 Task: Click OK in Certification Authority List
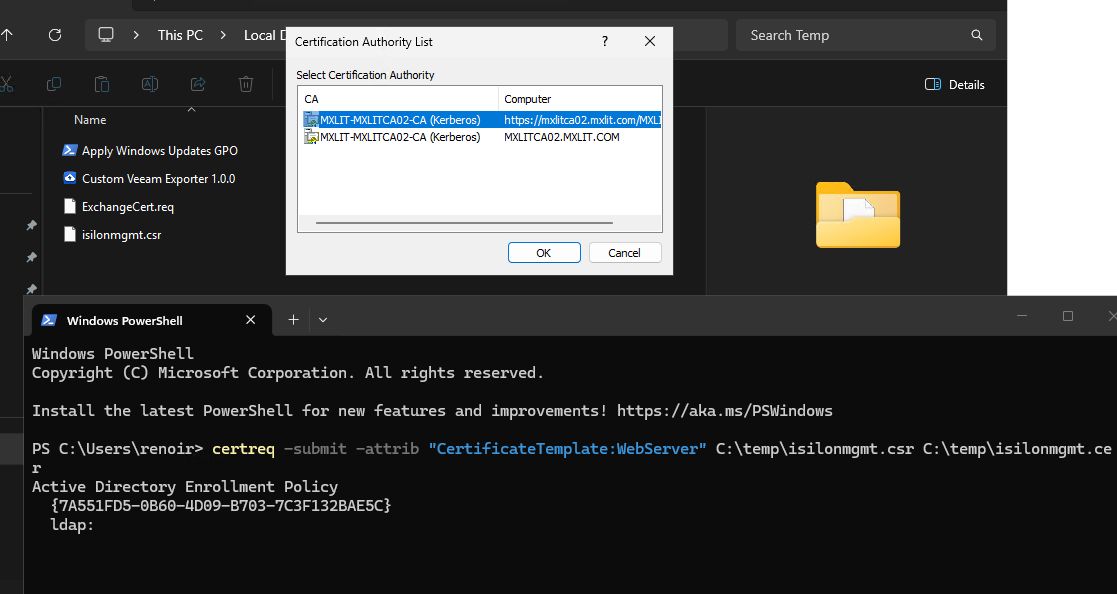point(544,252)
